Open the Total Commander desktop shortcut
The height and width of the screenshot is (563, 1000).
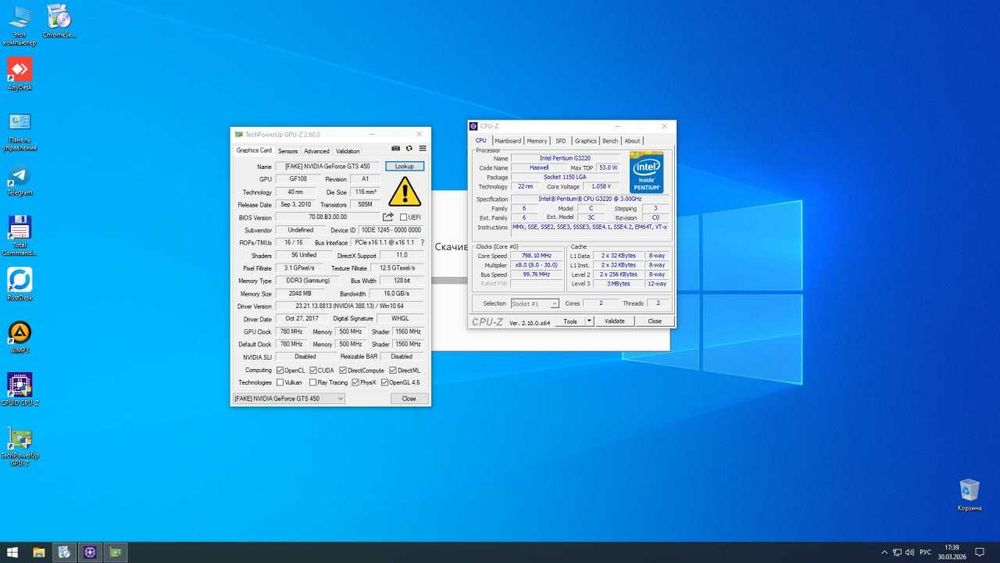19,235
